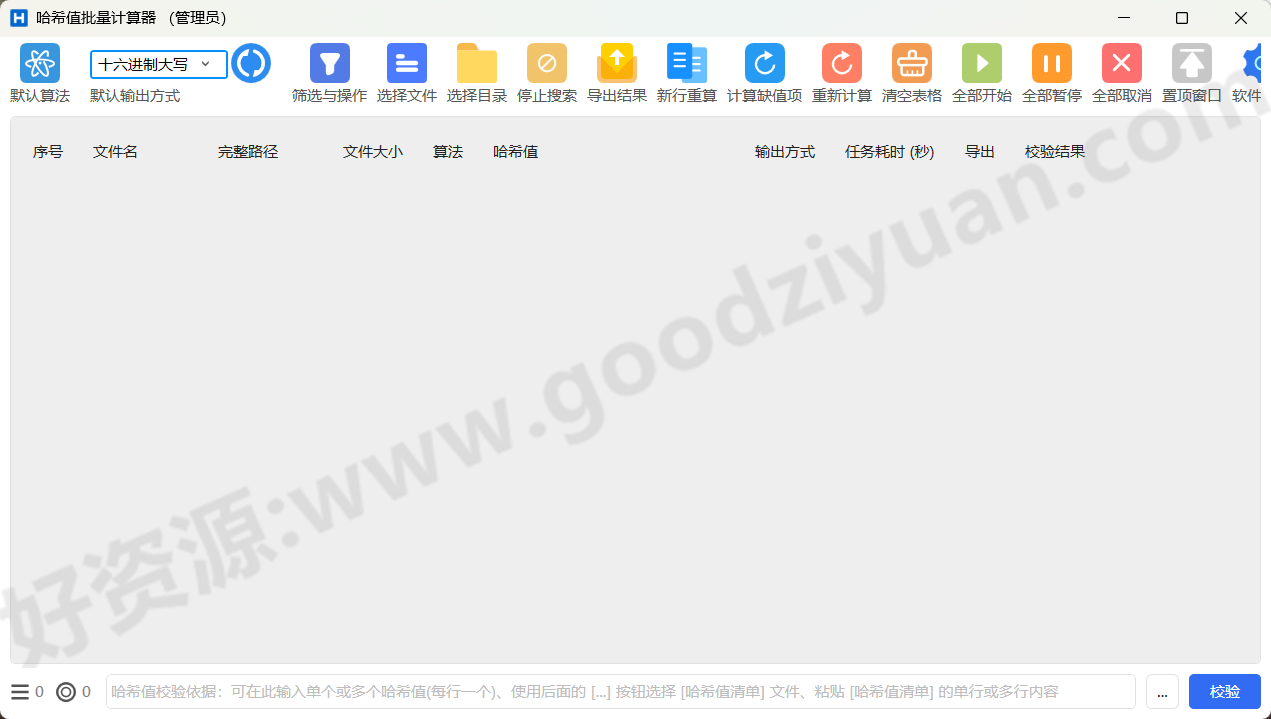Open 筛选与操作 (filter and operations)
1271x719 pixels.
(x=329, y=63)
